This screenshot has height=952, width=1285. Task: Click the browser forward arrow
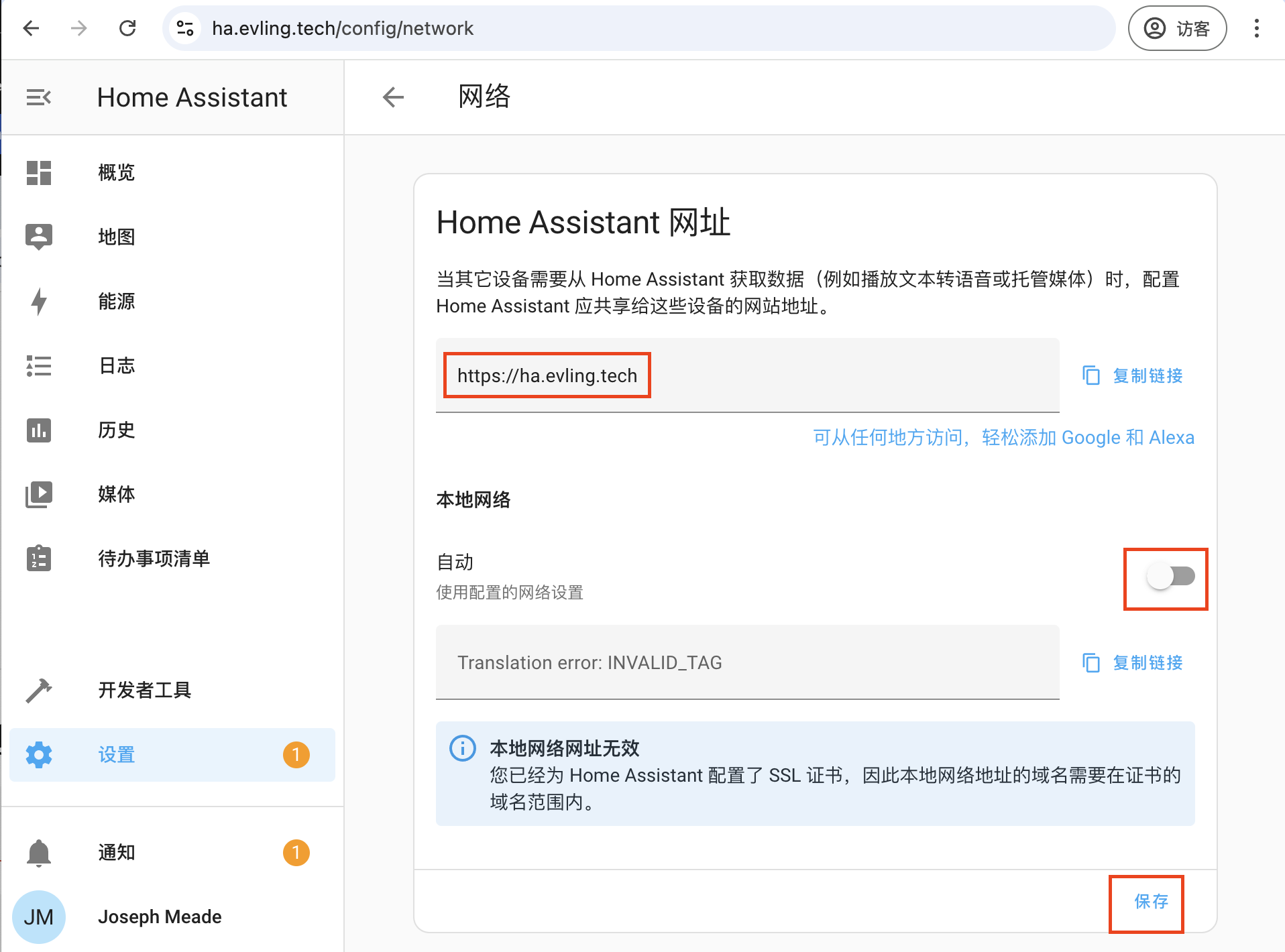point(79,28)
